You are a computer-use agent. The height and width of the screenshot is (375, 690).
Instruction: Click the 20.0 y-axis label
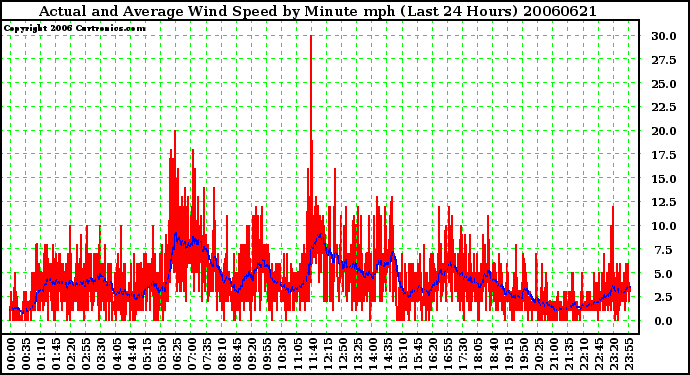coord(664,131)
